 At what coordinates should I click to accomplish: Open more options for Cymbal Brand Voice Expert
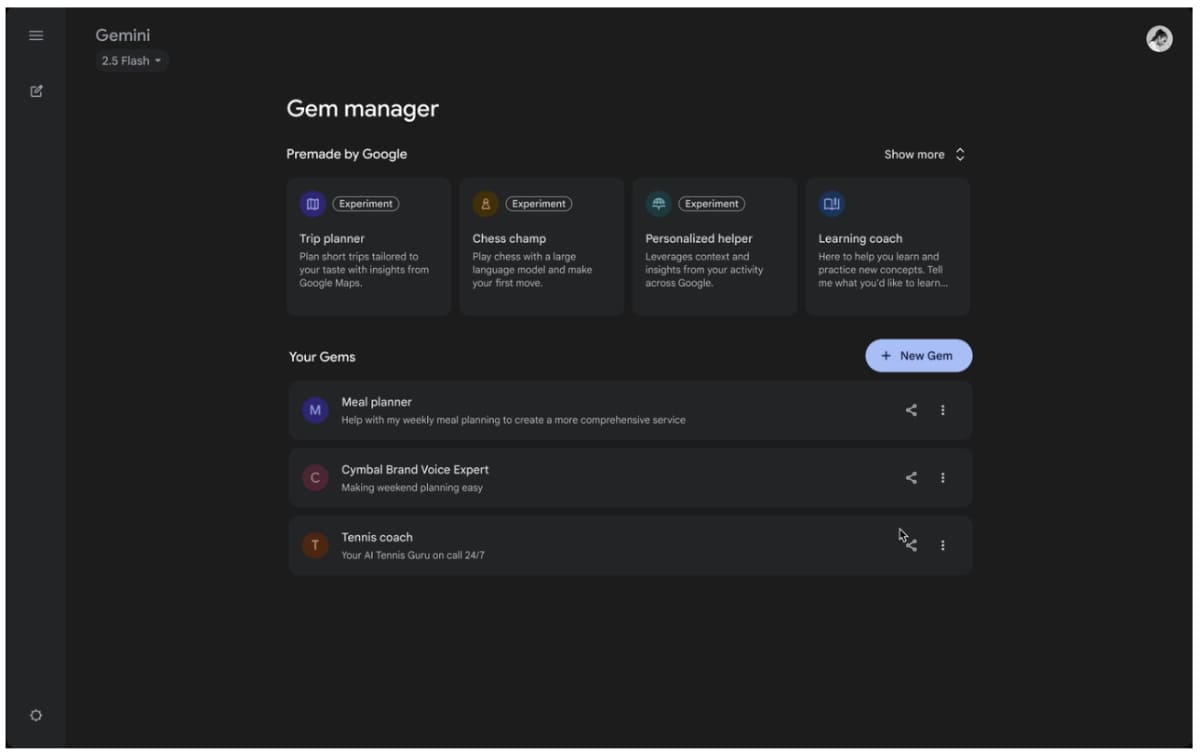[x=942, y=478]
